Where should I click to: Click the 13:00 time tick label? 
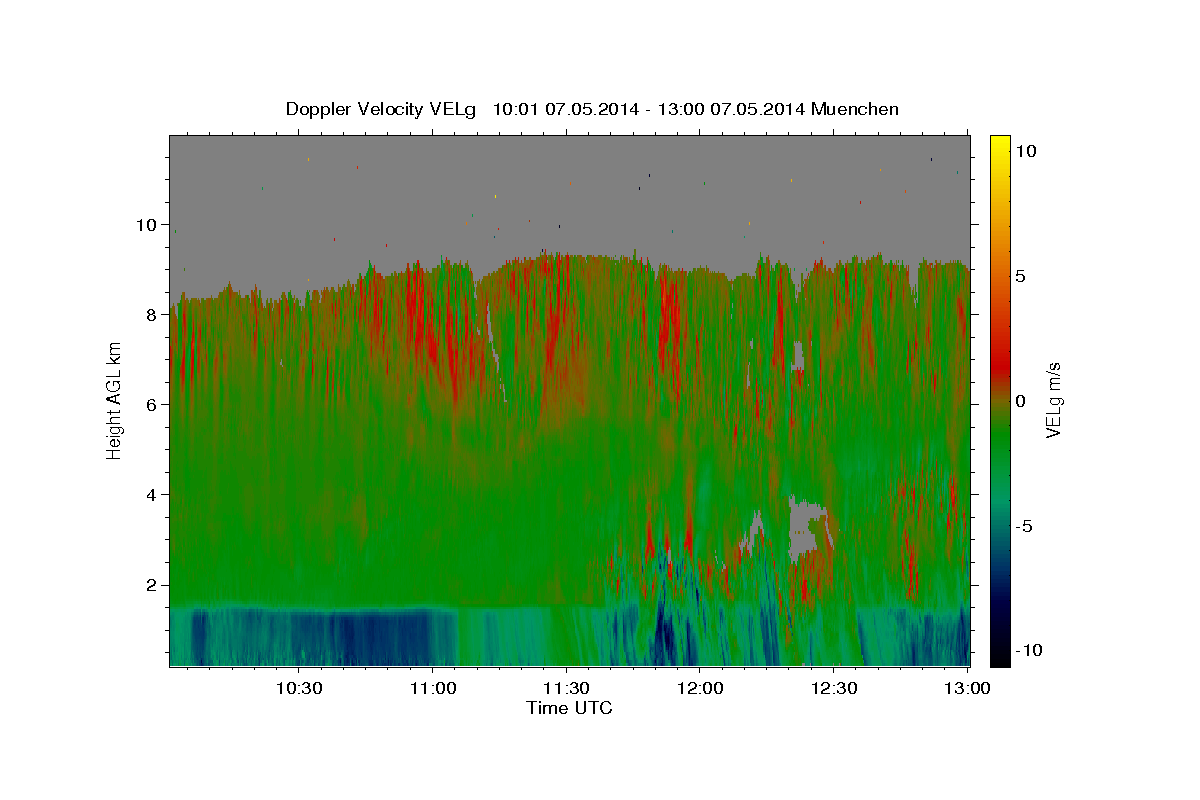tap(968, 688)
